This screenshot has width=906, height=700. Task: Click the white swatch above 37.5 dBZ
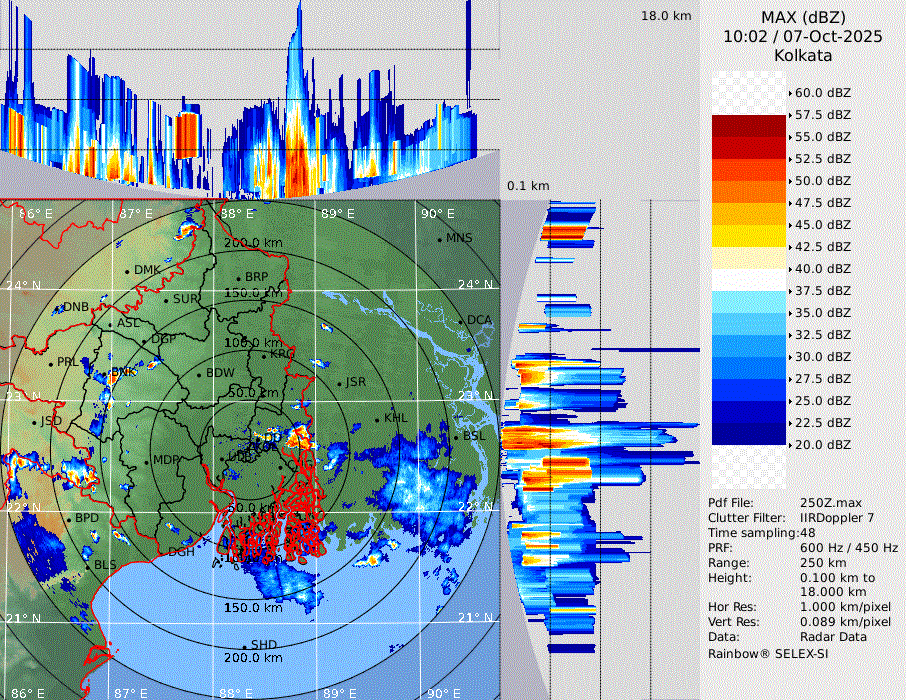(749, 280)
